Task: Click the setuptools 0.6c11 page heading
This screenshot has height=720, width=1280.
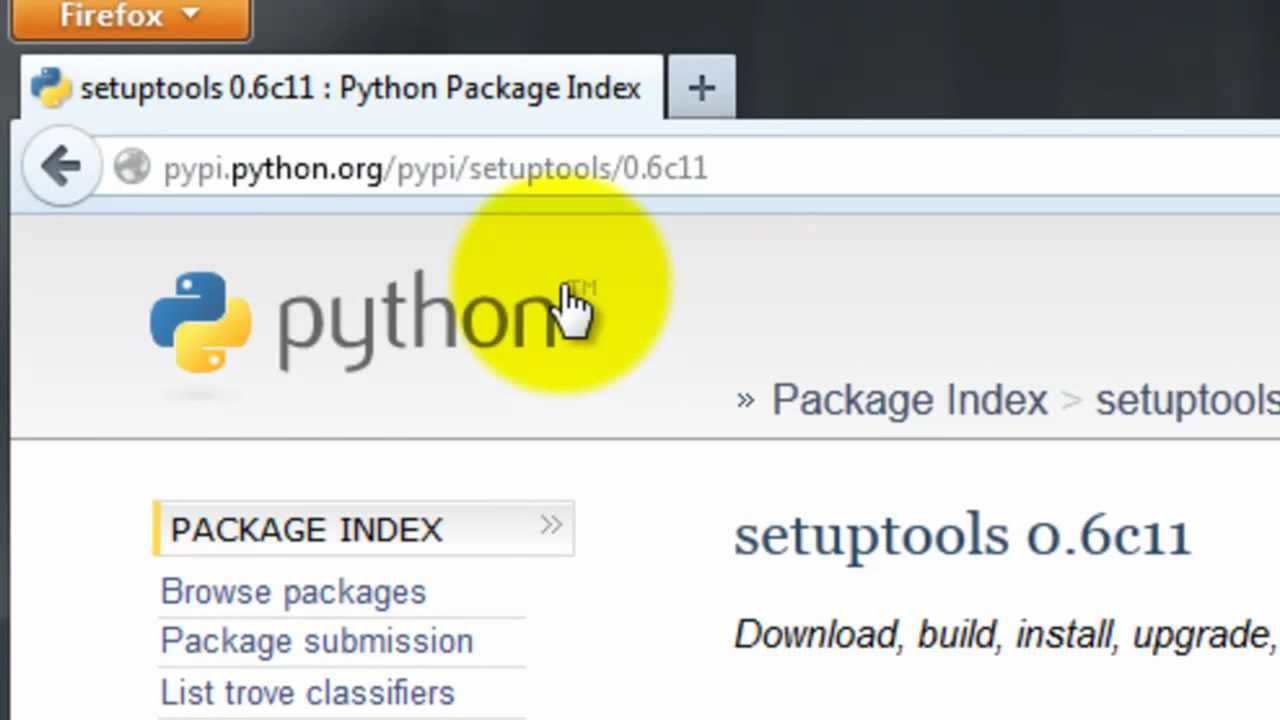Action: point(962,536)
